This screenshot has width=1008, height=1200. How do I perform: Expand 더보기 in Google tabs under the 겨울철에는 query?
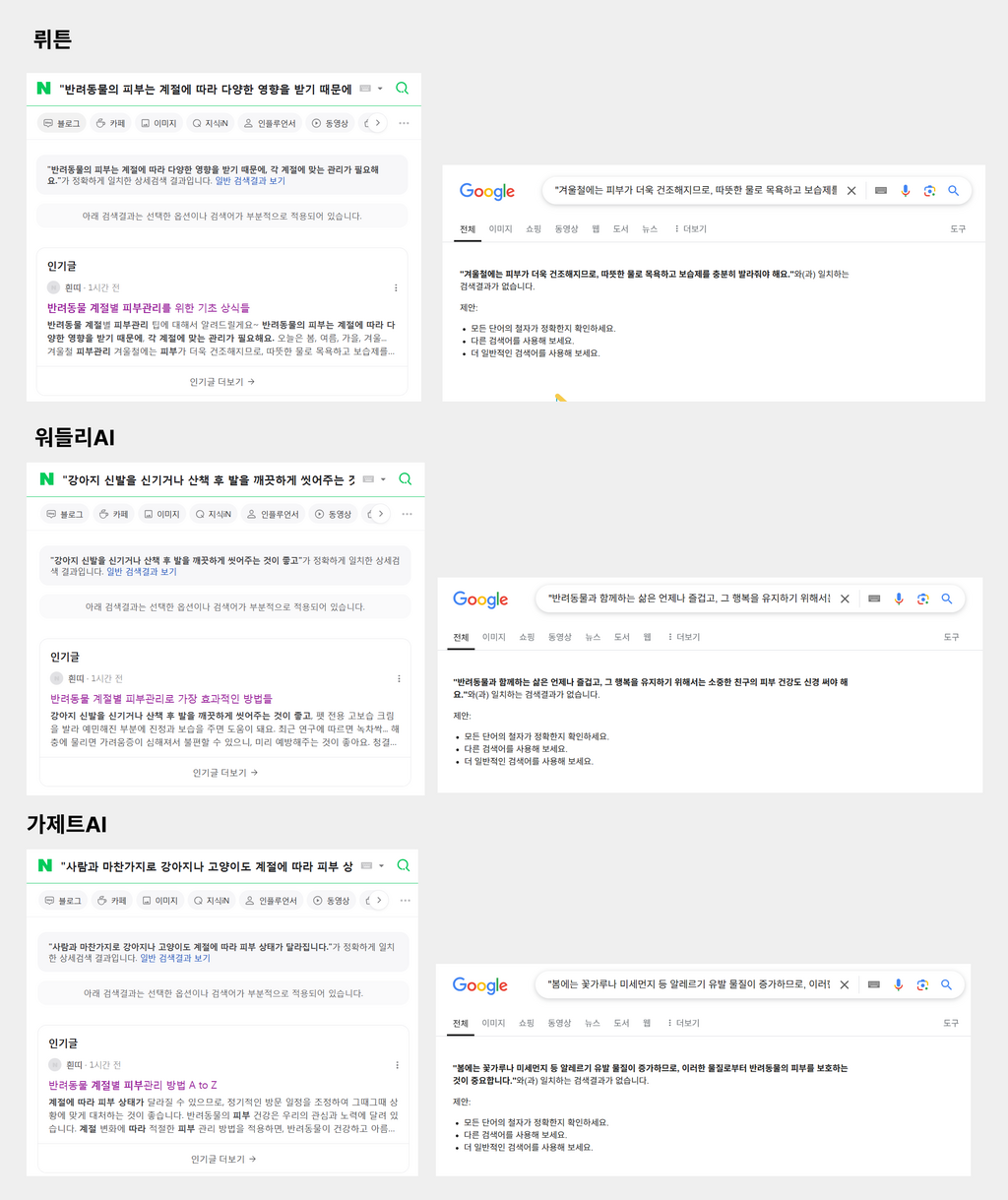tap(690, 229)
